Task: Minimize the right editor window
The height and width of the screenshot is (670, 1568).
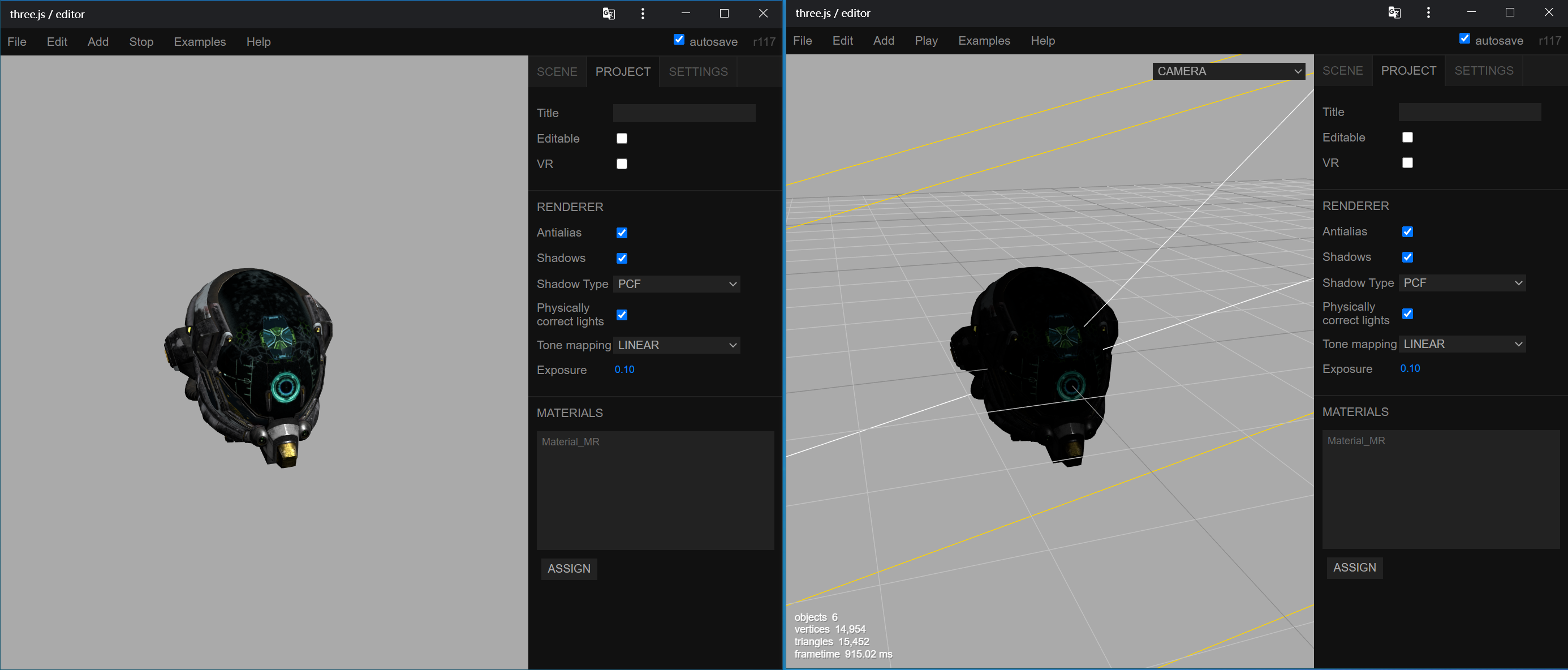Action: 1471,12
